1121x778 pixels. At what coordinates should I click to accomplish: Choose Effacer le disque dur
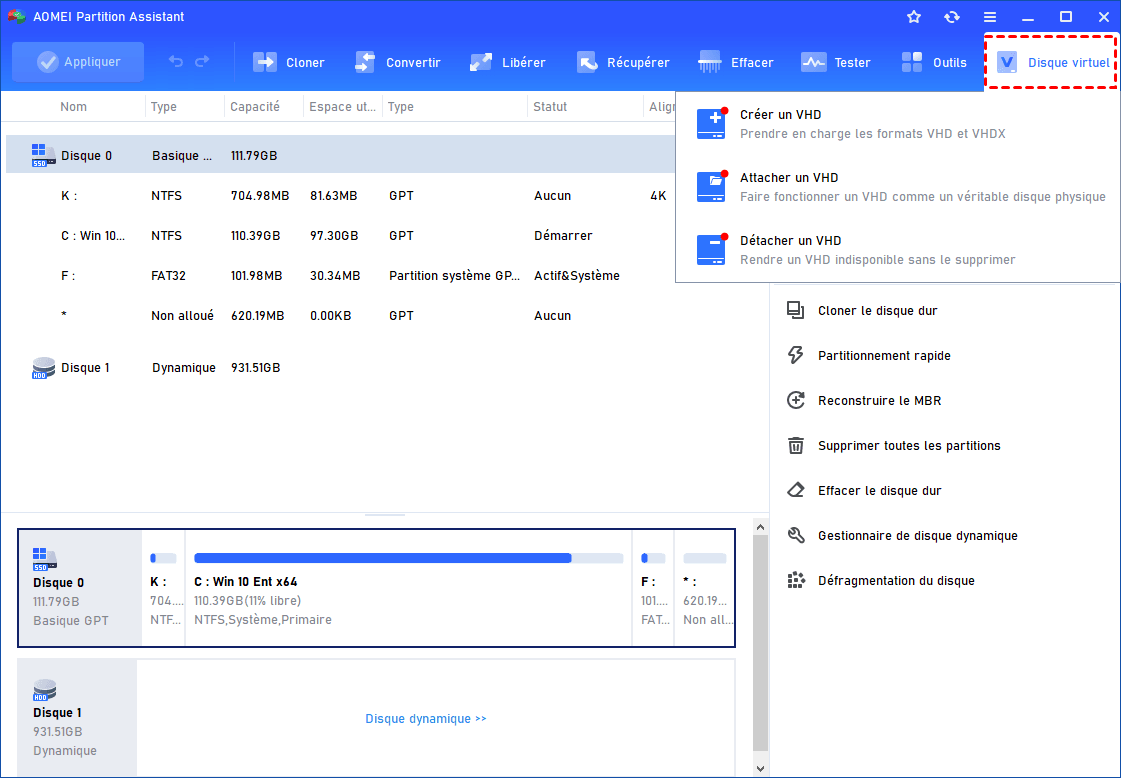click(x=879, y=491)
